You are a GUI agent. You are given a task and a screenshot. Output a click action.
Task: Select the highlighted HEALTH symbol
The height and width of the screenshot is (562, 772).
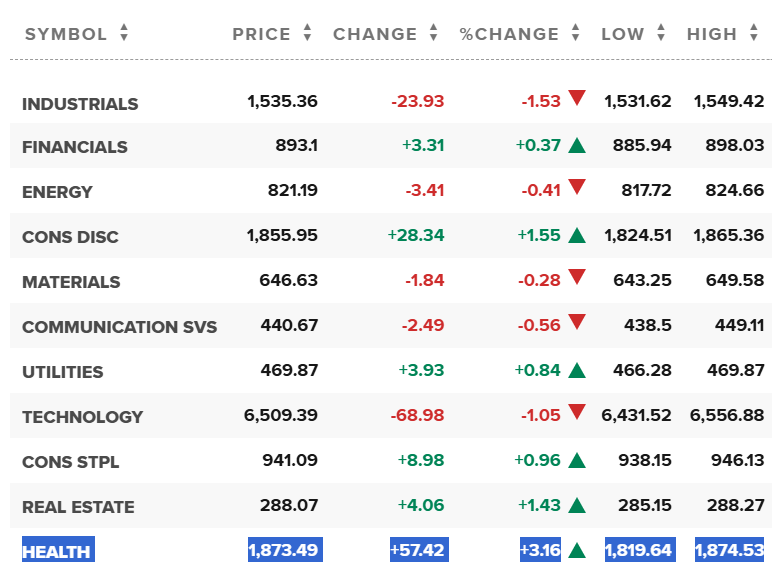click(58, 551)
